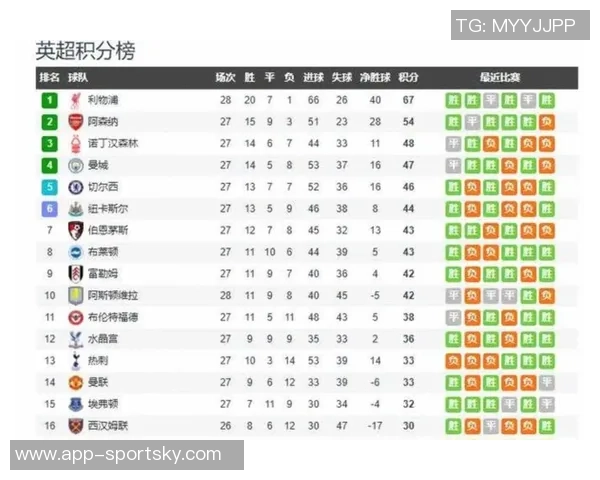The image size is (600, 480).
Task: Sort by the 积分 column header
Action: coord(408,77)
